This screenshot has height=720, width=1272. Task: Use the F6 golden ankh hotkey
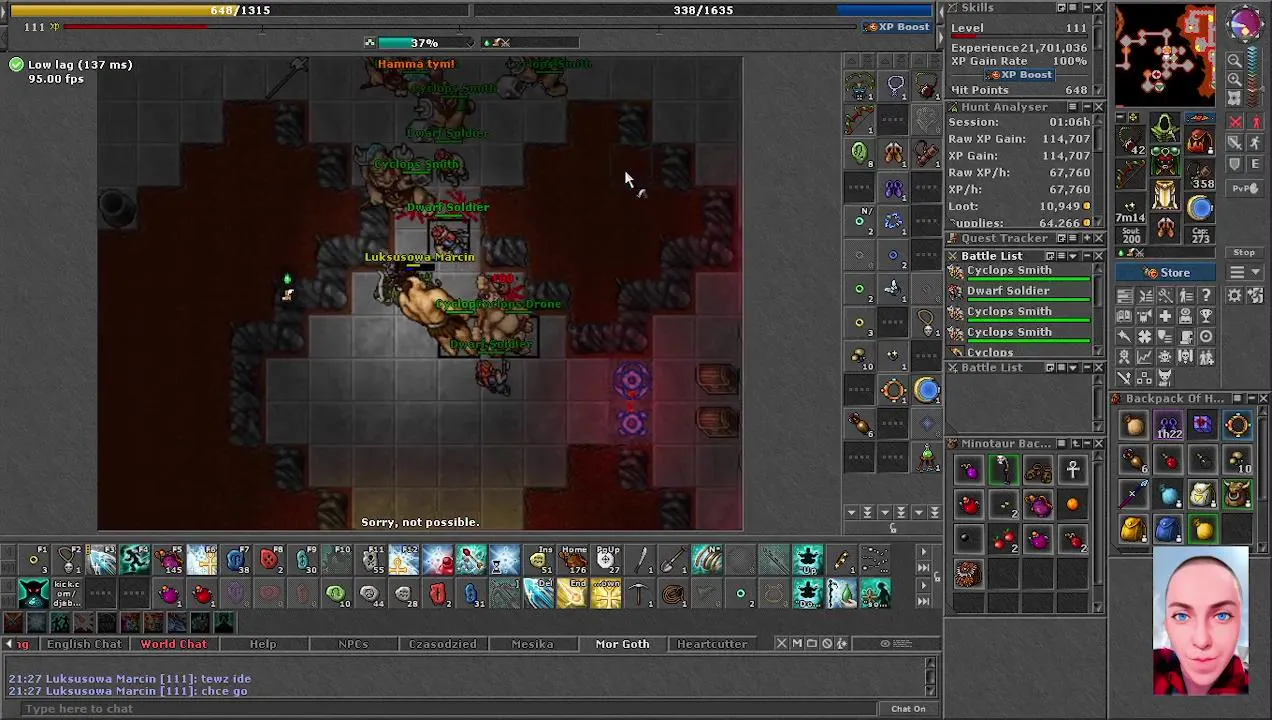click(x=203, y=560)
